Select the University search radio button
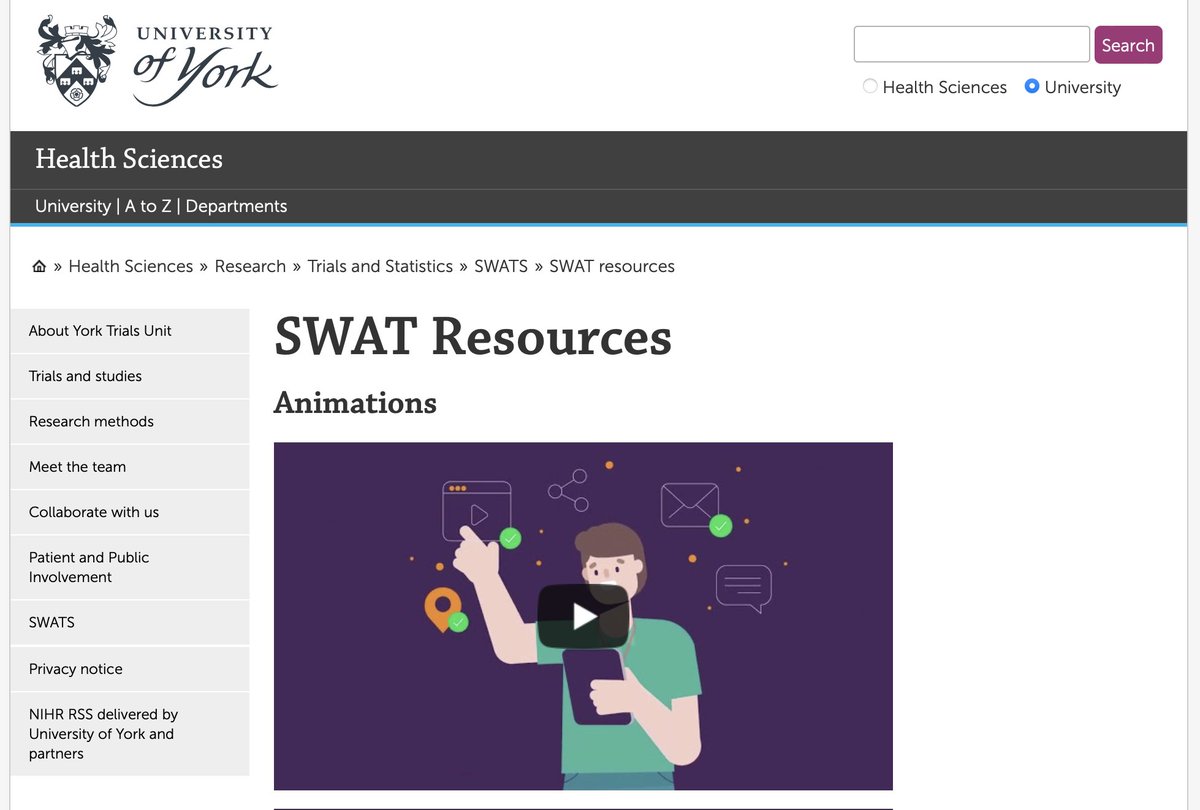The height and width of the screenshot is (810, 1200). click(1032, 86)
